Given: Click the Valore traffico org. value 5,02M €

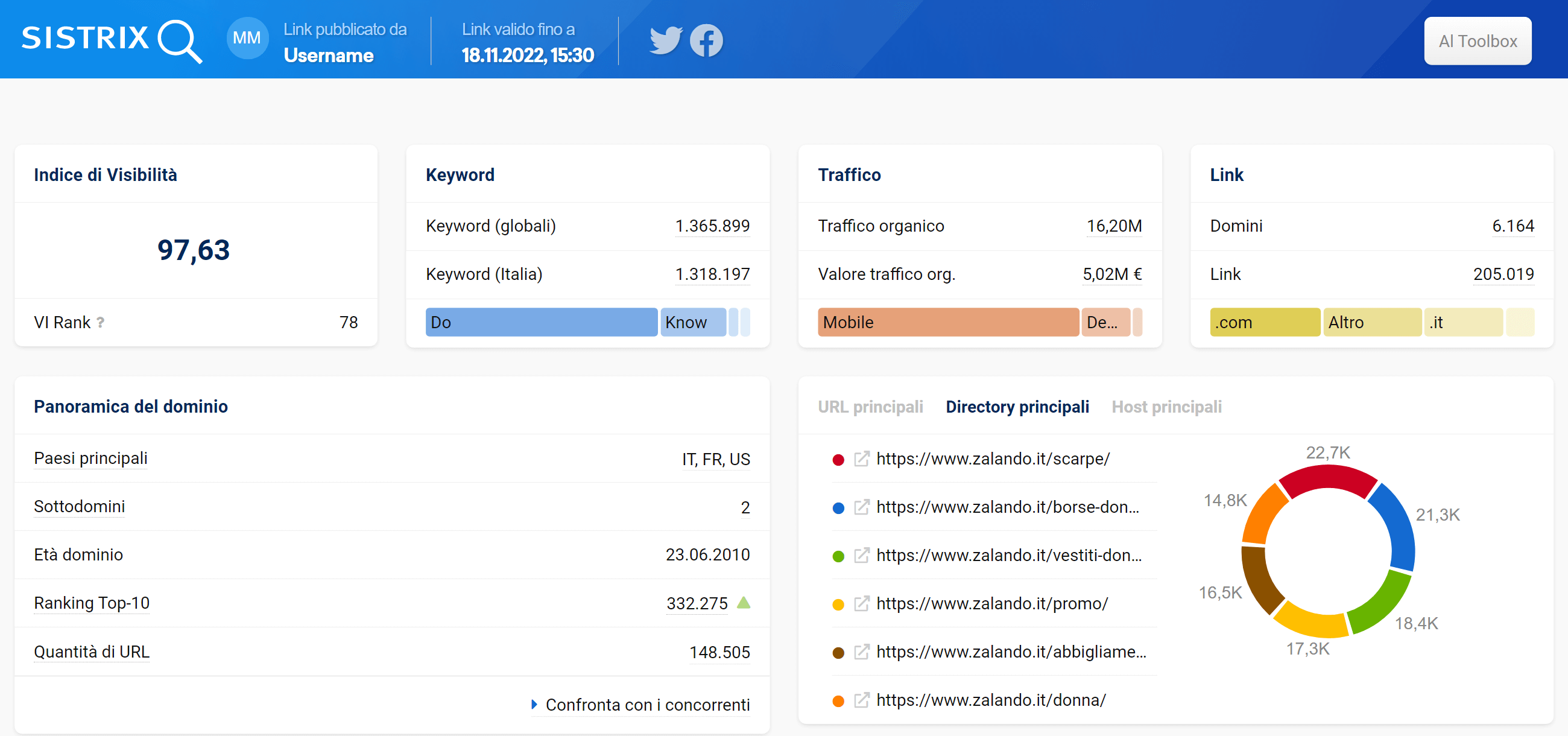Looking at the screenshot, I should coord(1112,274).
